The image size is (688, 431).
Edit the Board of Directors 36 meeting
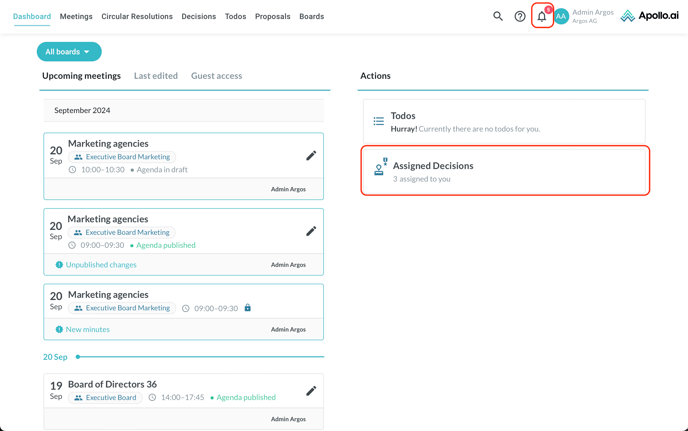point(311,391)
